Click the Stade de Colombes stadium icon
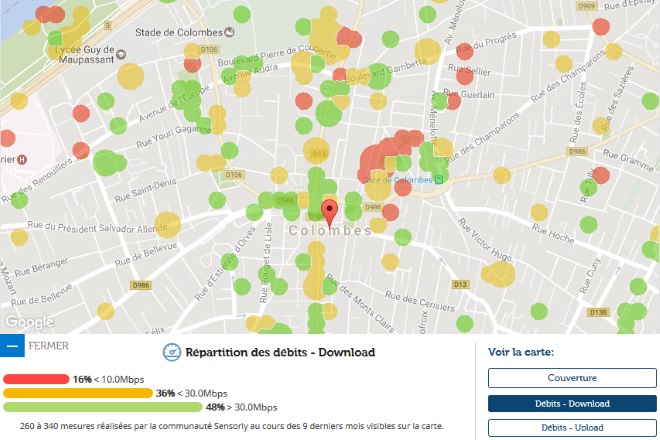The width and height of the screenshot is (660, 440). [x=231, y=32]
